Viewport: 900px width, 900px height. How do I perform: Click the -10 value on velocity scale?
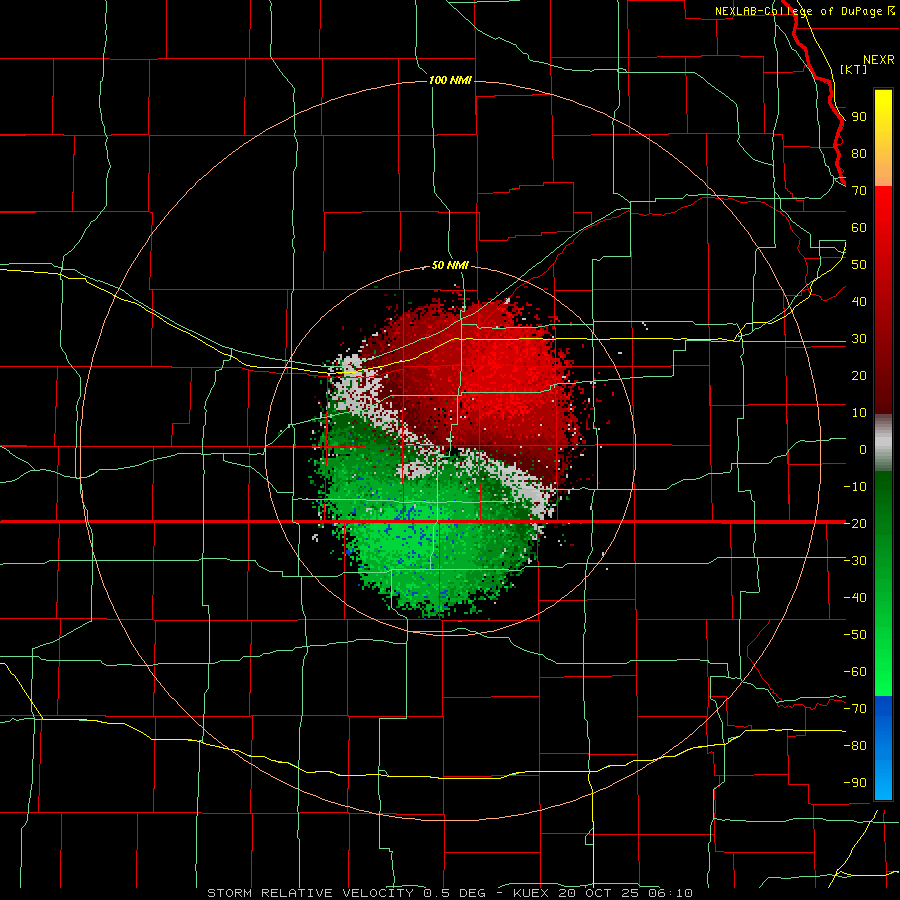(855, 487)
